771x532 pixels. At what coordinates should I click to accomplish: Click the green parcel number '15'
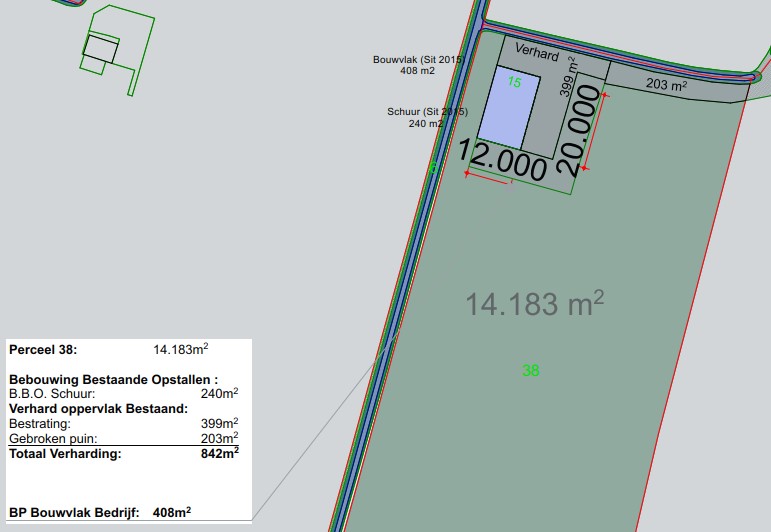(x=514, y=82)
